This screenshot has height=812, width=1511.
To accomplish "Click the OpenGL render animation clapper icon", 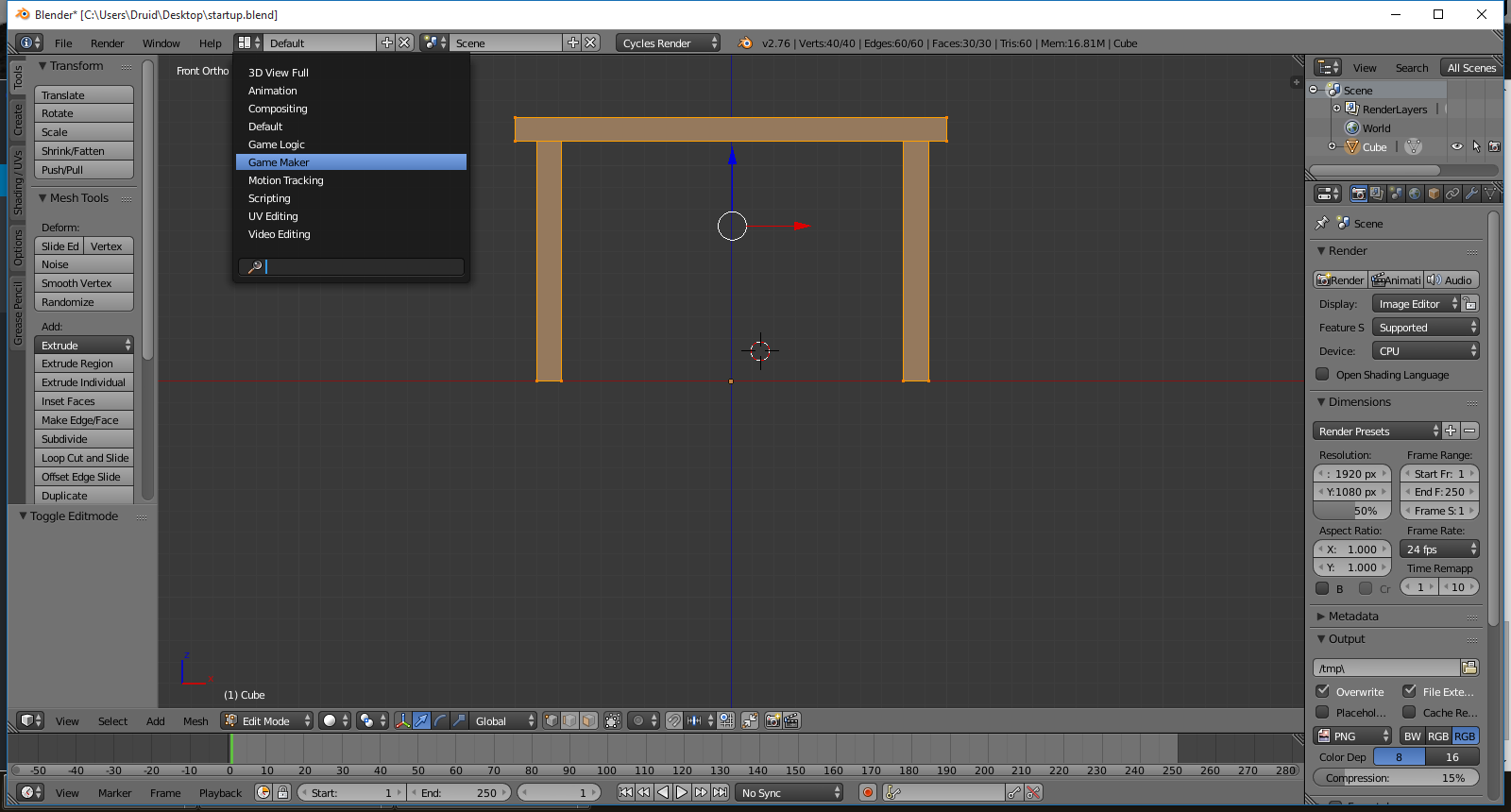I will [791, 720].
